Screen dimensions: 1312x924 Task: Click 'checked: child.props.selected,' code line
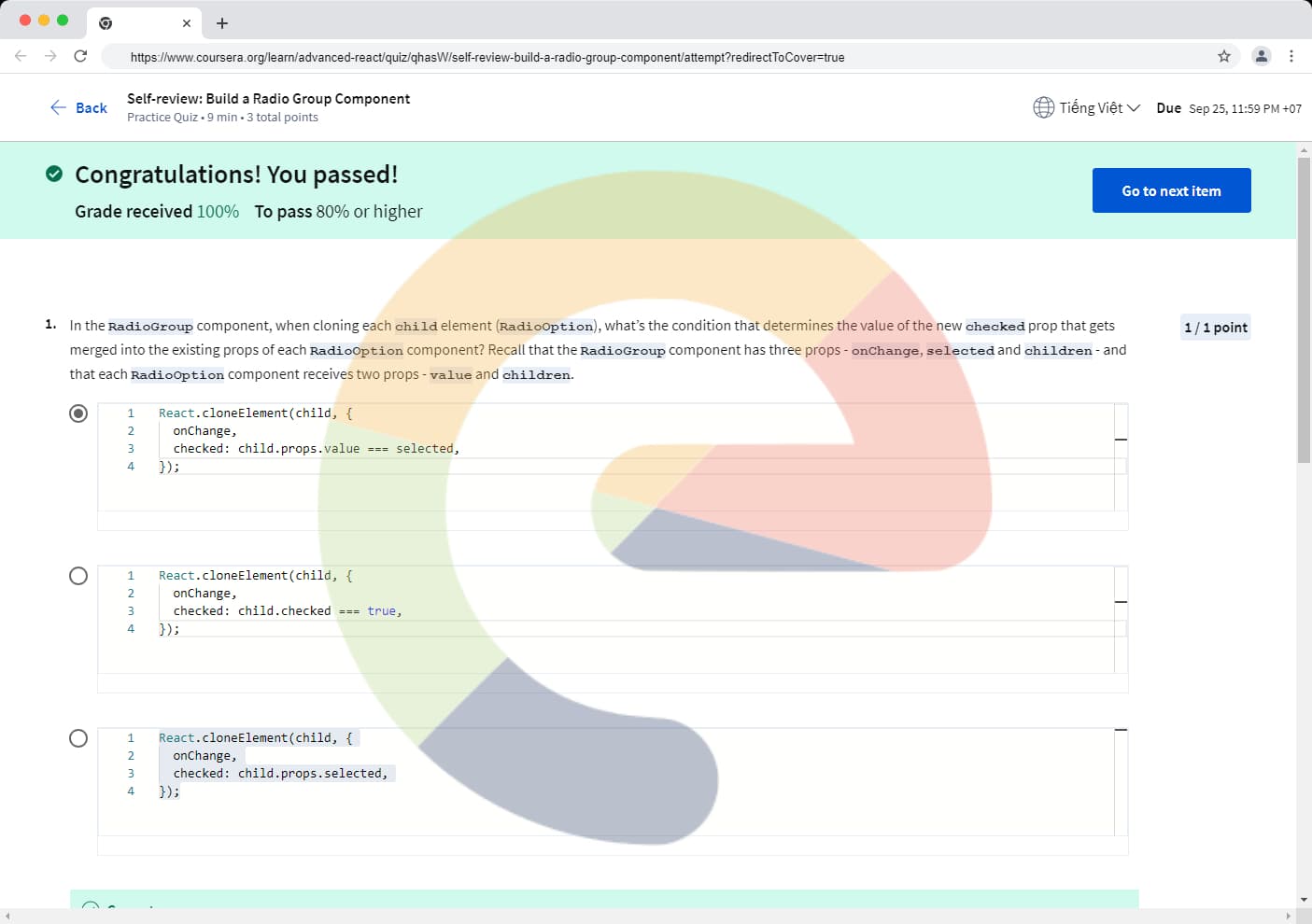click(280, 774)
